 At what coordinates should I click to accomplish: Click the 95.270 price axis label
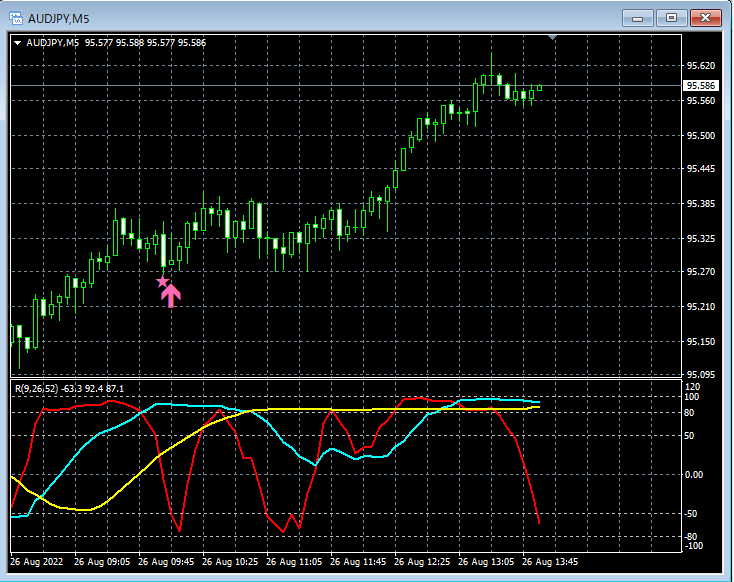coord(700,272)
